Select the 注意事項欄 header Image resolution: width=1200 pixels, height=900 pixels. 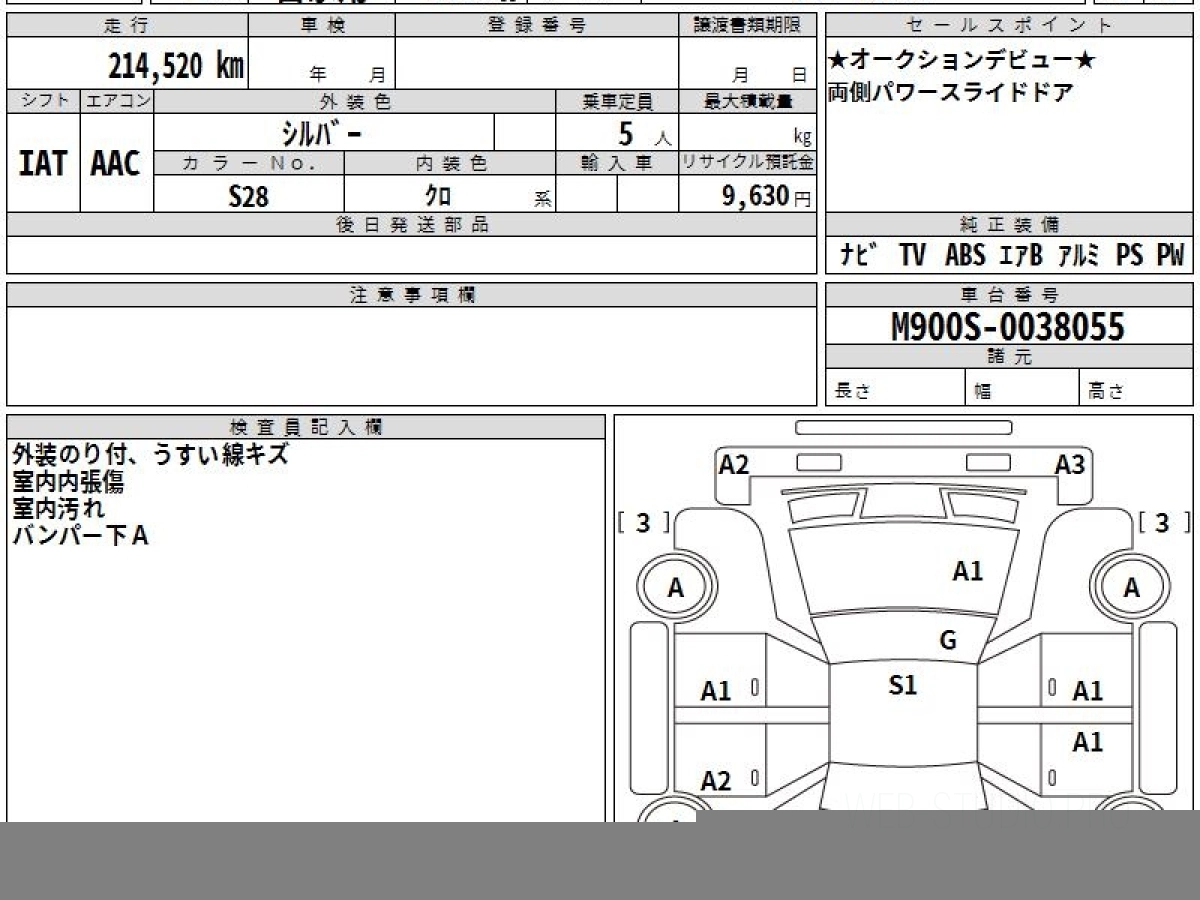tap(412, 295)
